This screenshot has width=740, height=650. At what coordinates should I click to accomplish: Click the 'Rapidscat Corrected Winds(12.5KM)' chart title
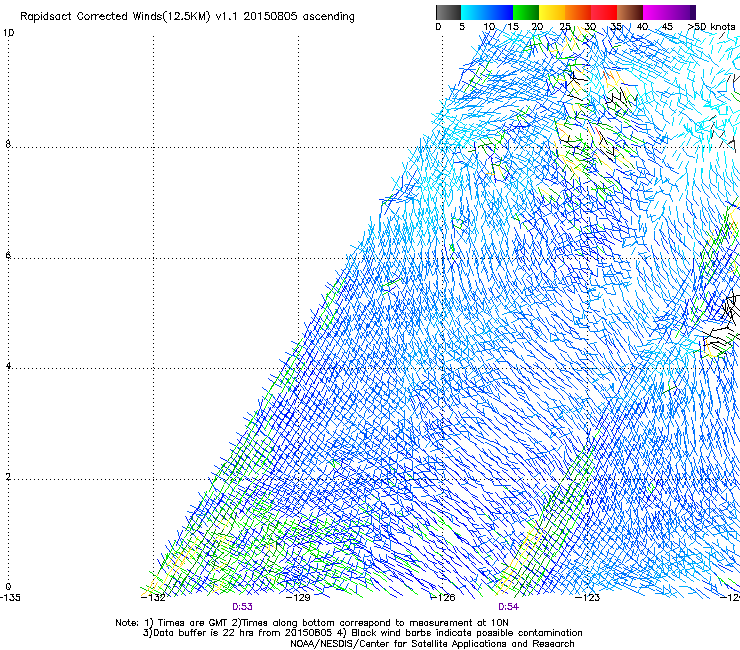pos(115,17)
